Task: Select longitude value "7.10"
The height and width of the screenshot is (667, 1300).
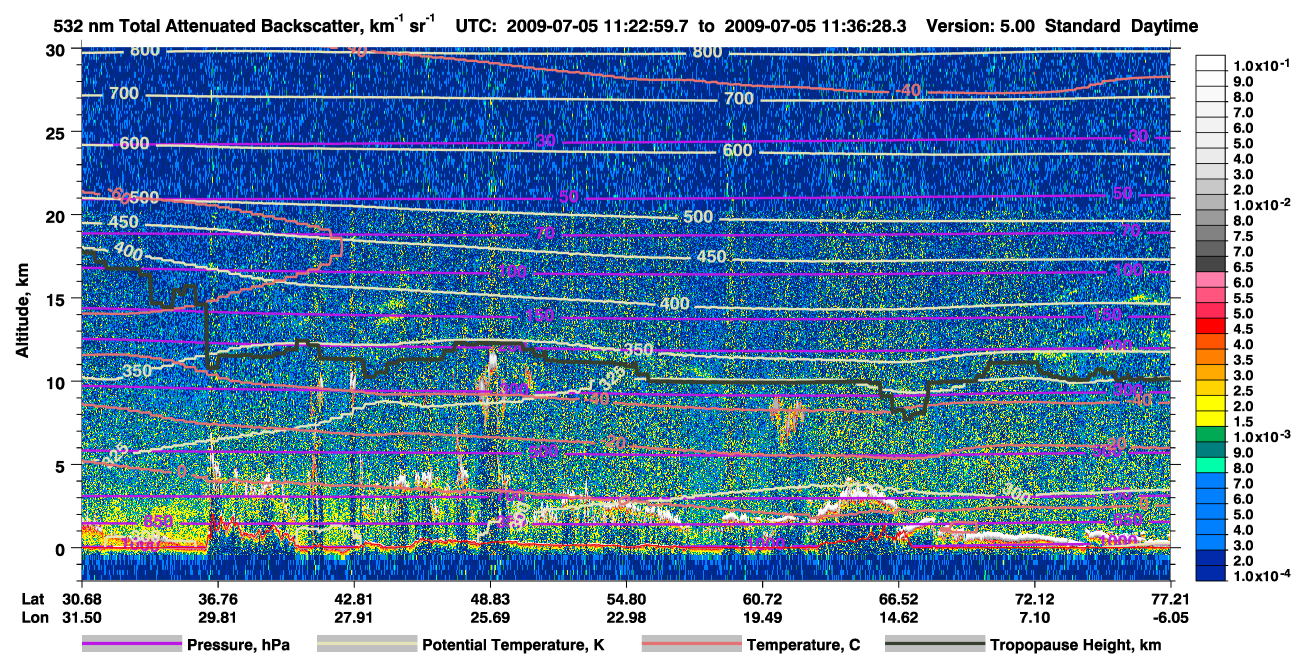Action: [x=1034, y=617]
